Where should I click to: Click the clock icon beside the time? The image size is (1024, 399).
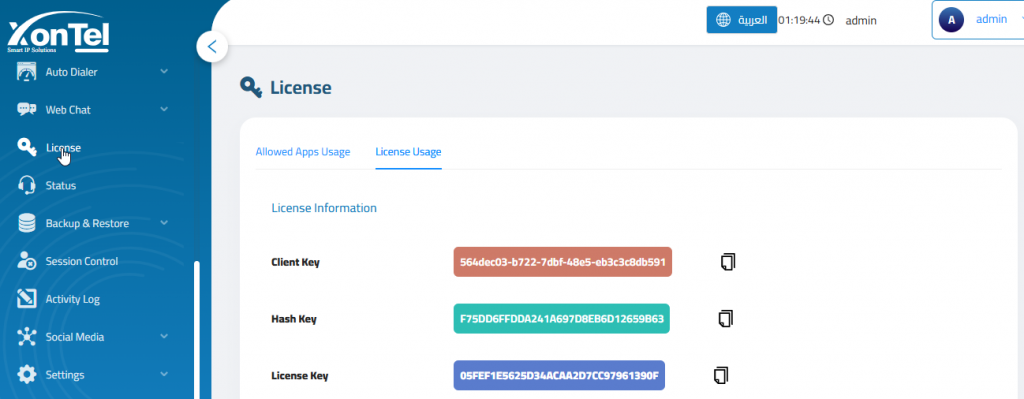(828, 20)
